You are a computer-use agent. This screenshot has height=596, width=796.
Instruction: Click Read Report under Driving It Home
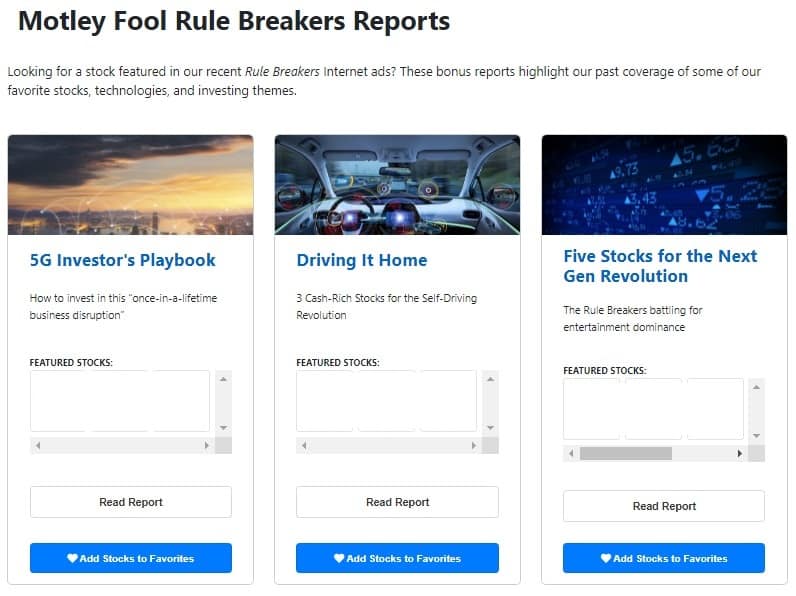[x=397, y=502]
